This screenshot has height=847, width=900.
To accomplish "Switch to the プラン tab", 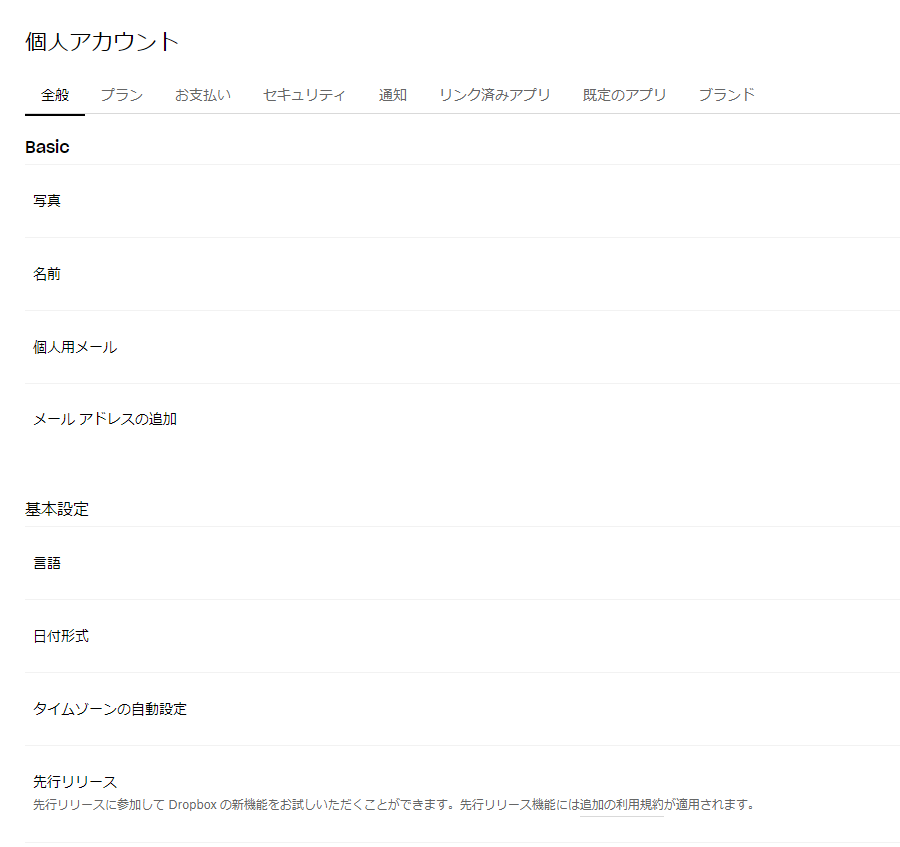I will pos(121,95).
